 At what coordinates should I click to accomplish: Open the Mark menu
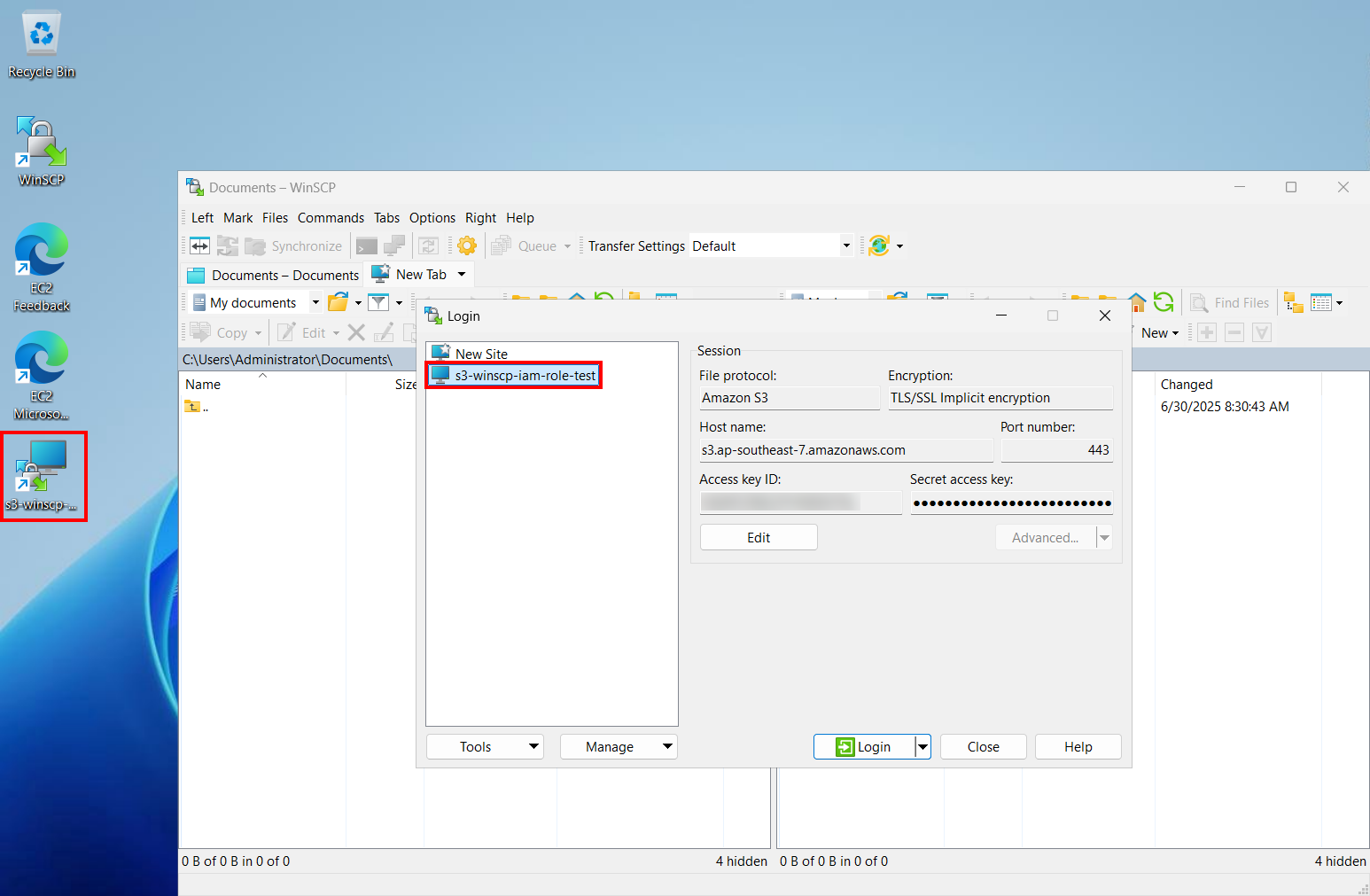(237, 217)
